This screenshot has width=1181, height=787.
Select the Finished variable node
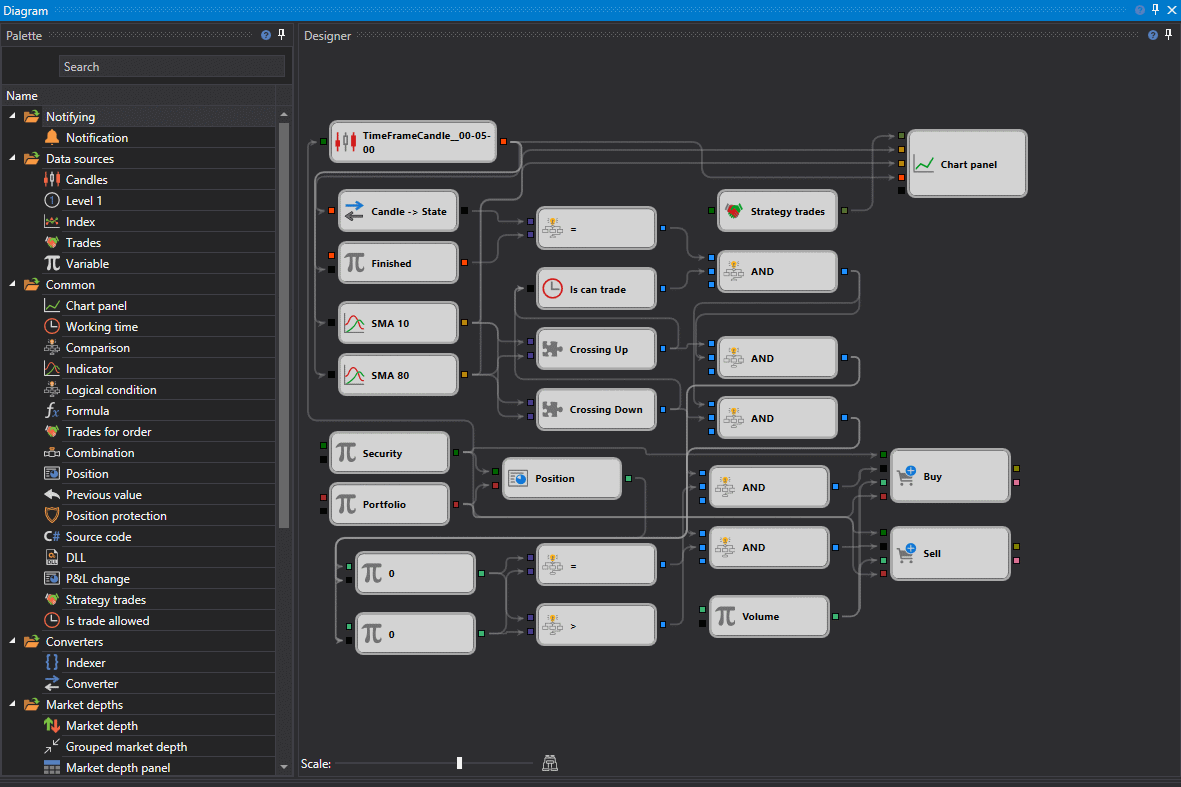(x=398, y=264)
